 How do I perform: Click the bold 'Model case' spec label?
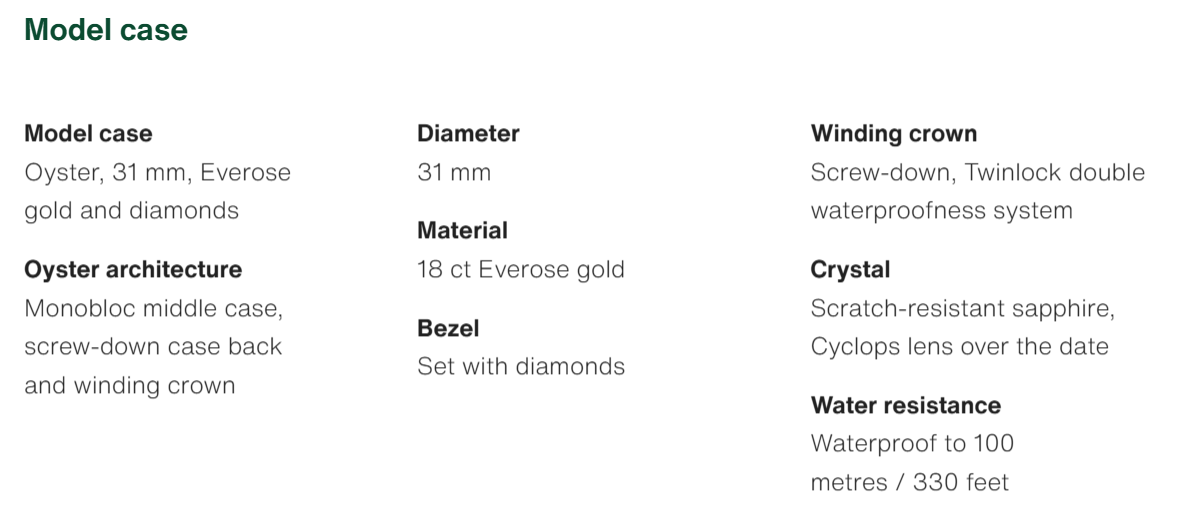pyautogui.click(x=88, y=134)
